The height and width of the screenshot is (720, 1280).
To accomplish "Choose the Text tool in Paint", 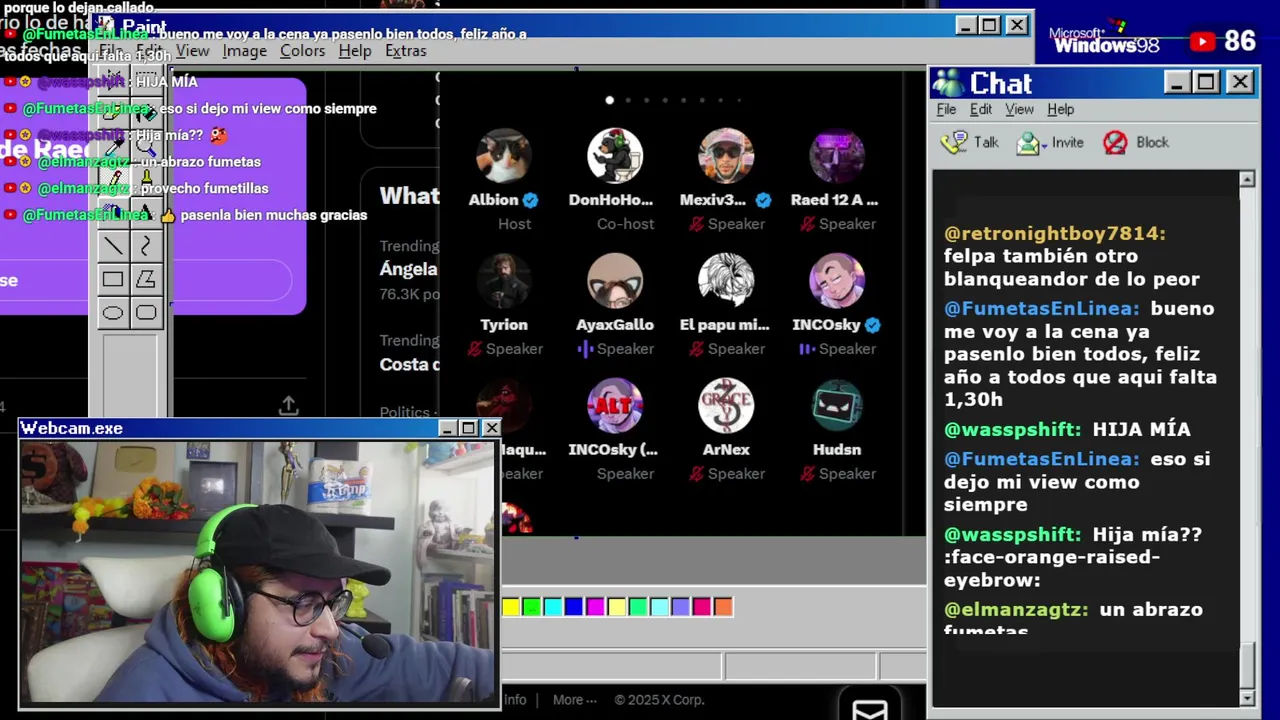I will 146,214.
